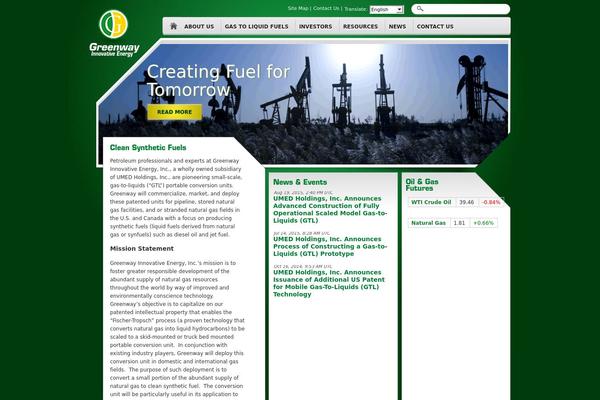600x400 pixels.
Task: Click the Greenway Innovative Energy logo
Action: pos(114,34)
